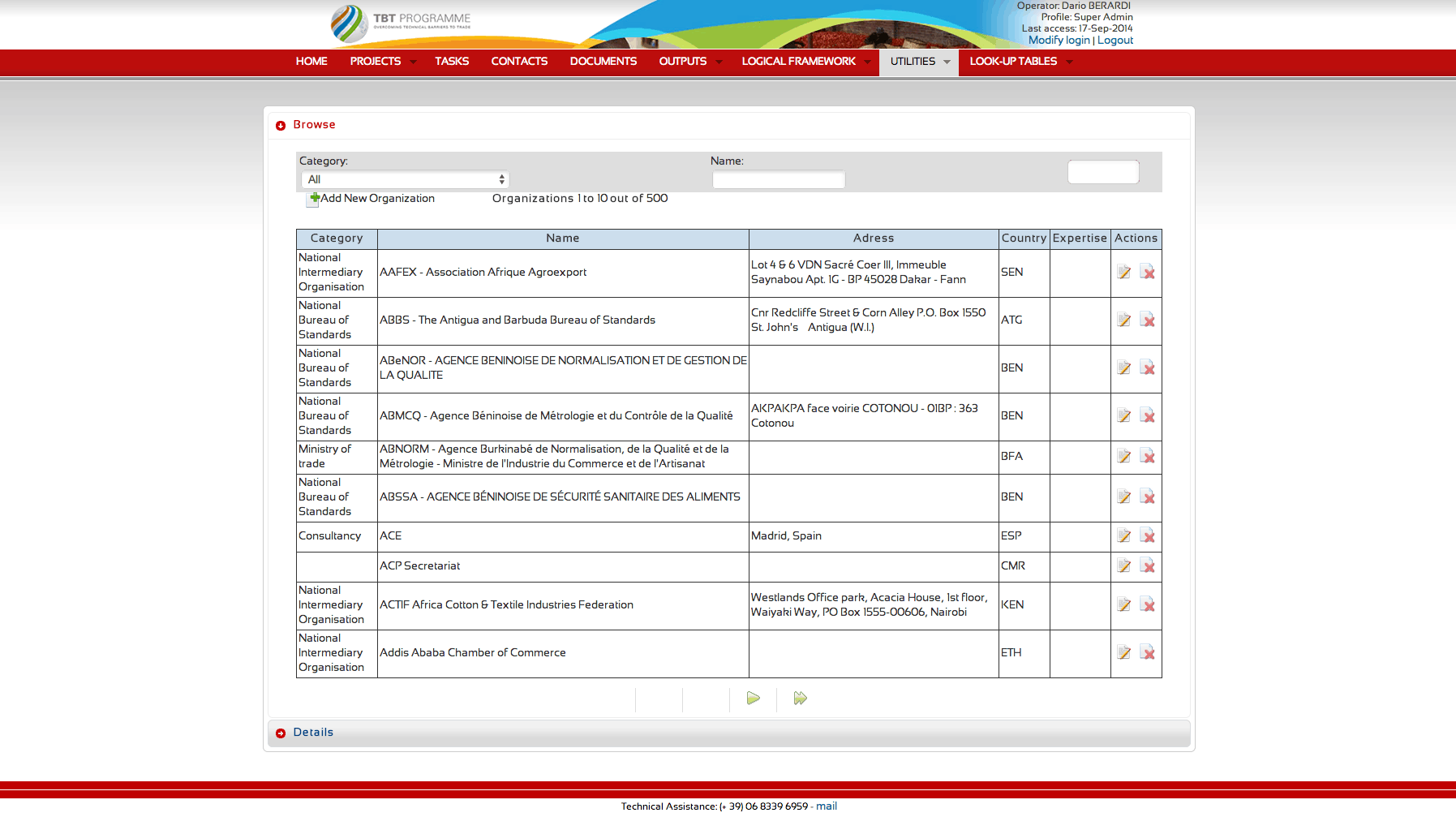Select the Addis Ababa Chamber of Commerce name
1456x817 pixels.
coord(473,652)
